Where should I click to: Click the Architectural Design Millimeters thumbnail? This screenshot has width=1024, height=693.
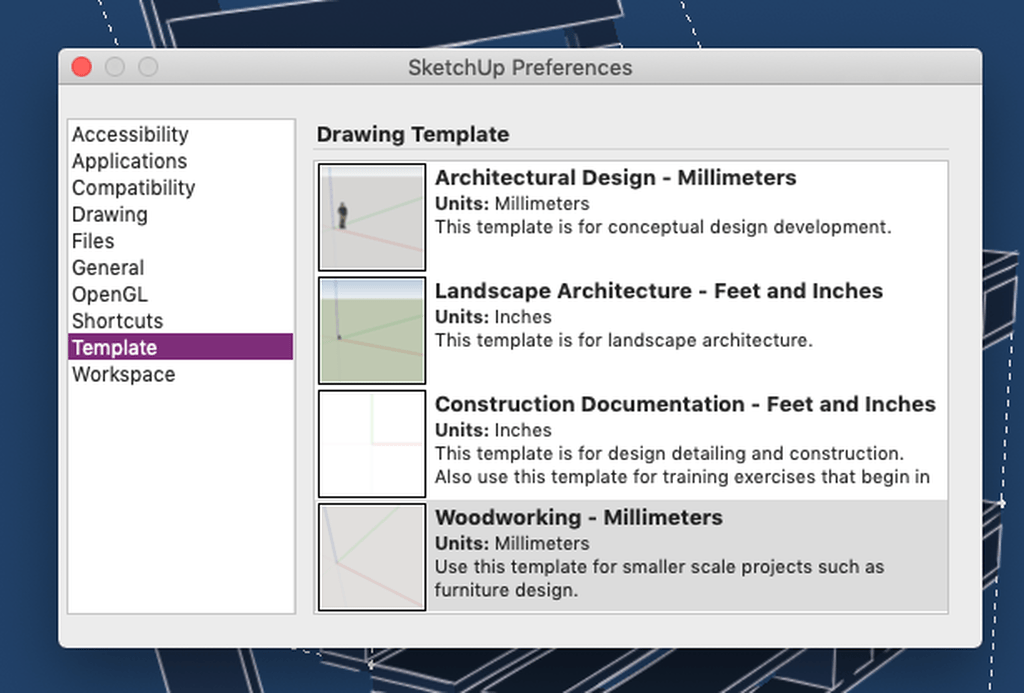click(372, 217)
